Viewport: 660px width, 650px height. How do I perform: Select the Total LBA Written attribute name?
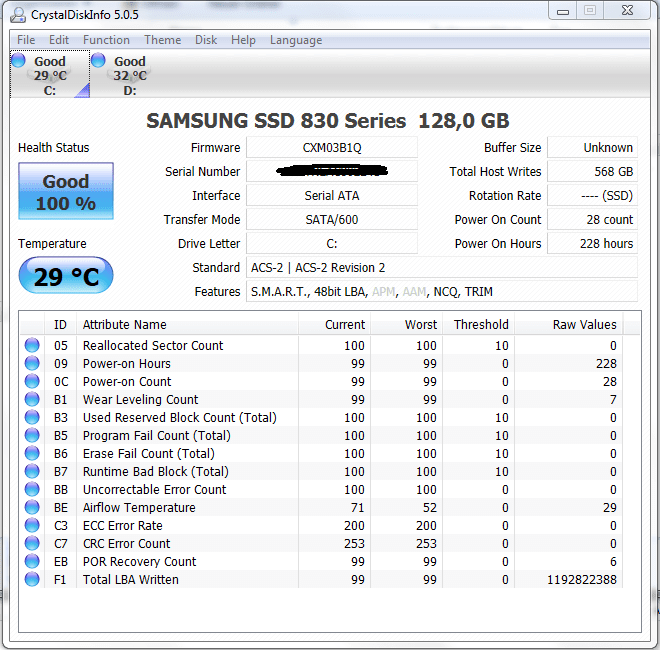(130, 579)
